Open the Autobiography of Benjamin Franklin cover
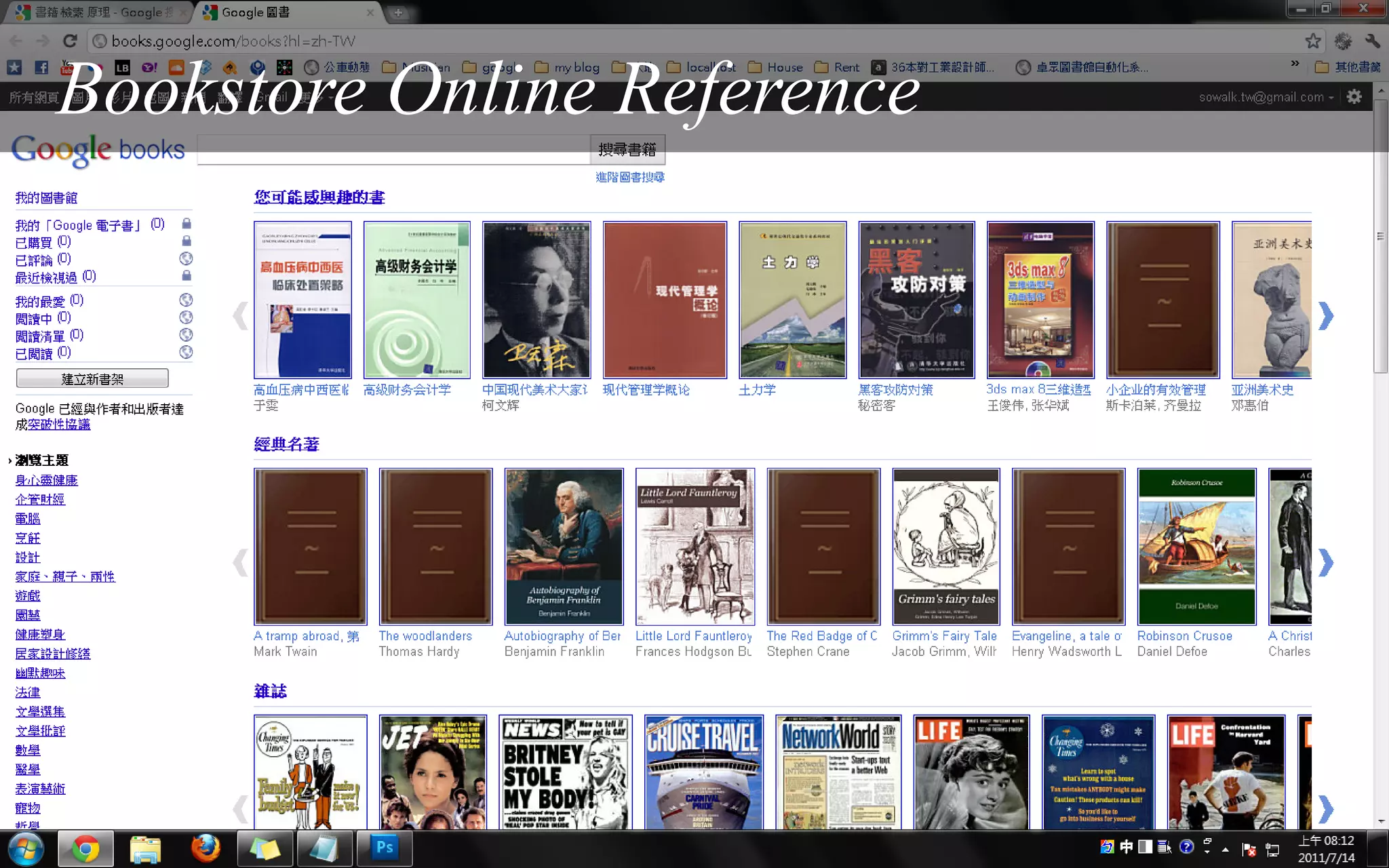Image resolution: width=1389 pixels, height=868 pixels. pos(564,547)
